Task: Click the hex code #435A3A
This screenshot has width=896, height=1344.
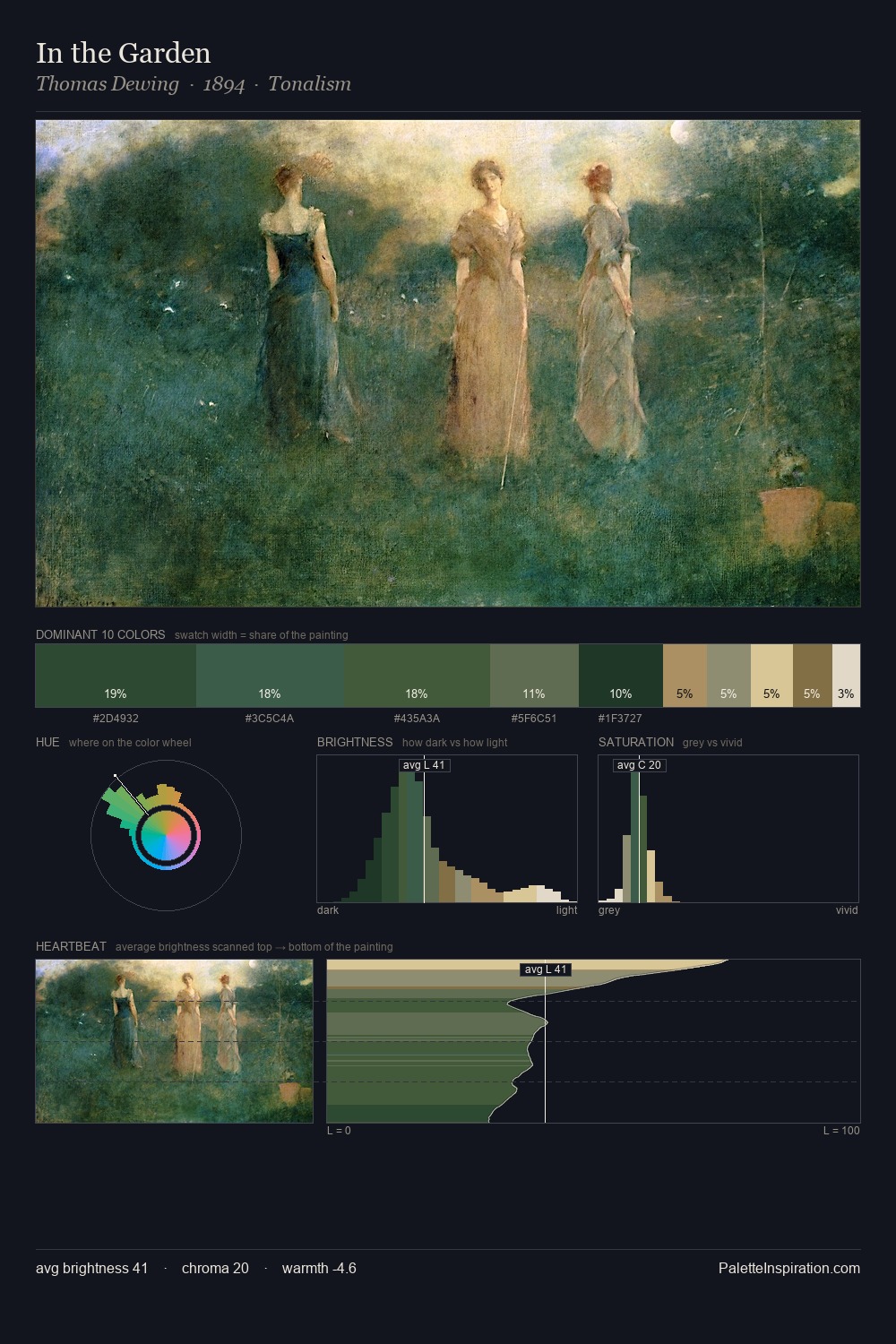Action: pyautogui.click(x=417, y=719)
